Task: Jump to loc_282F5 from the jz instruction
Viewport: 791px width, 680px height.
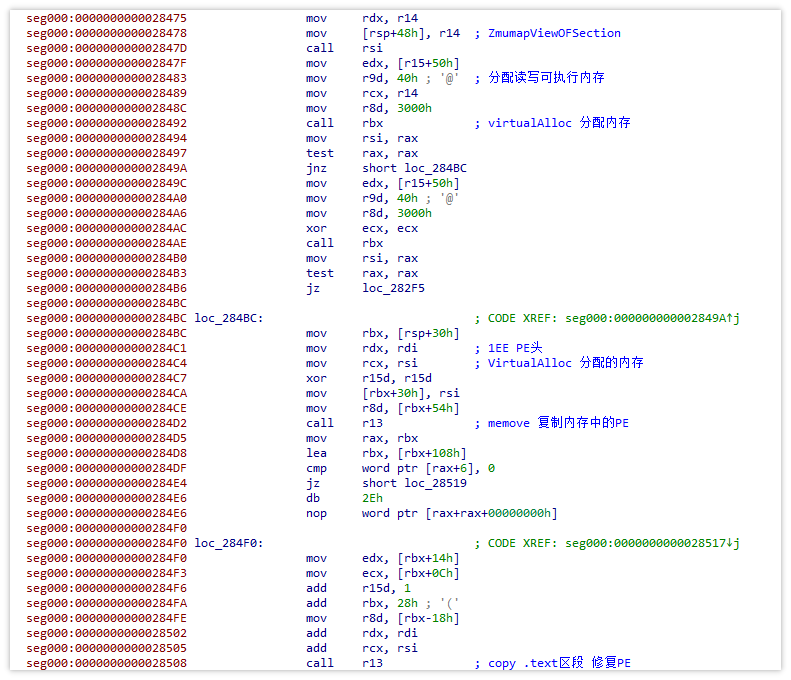Action: pos(395,288)
